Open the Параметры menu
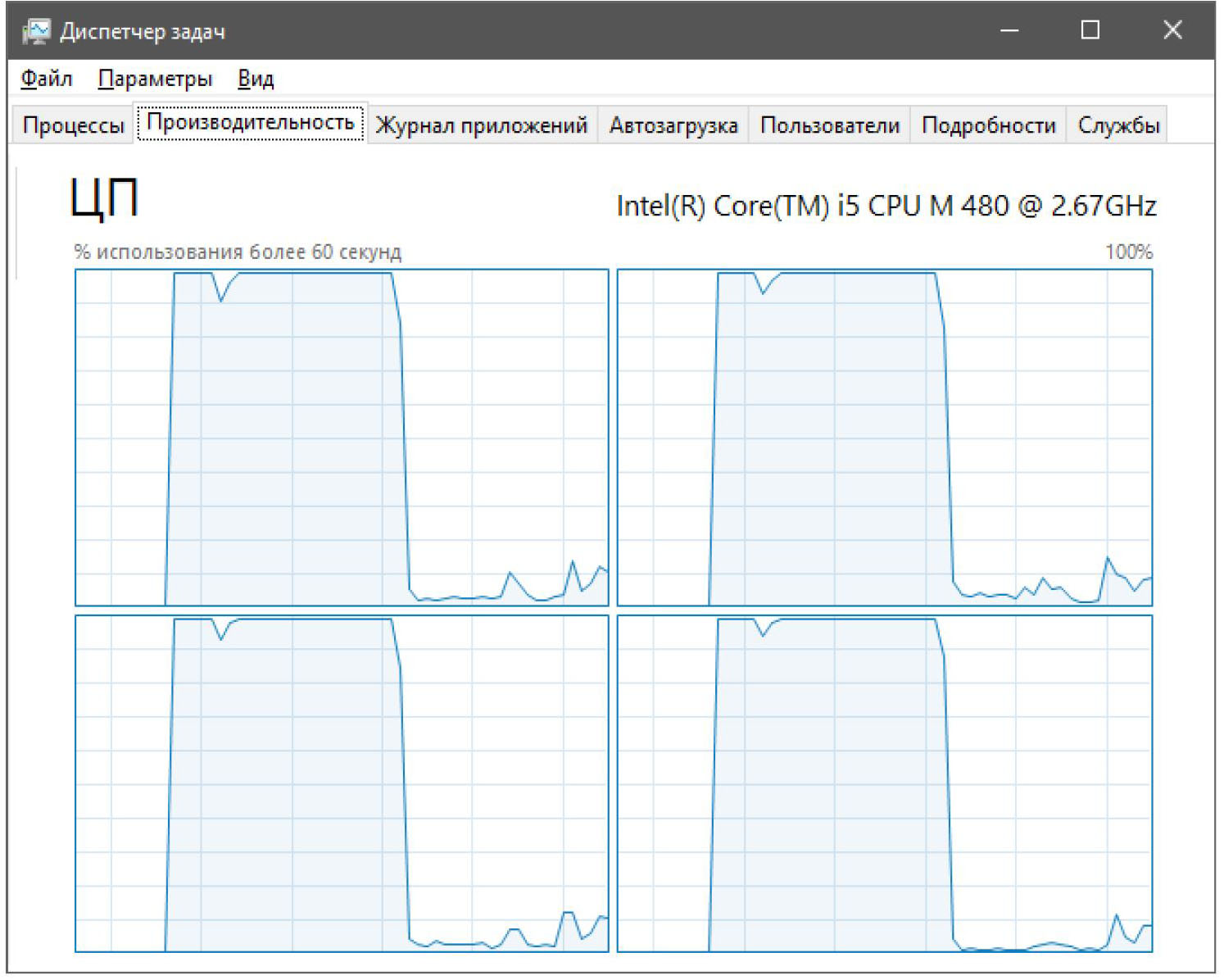This screenshot has width=1224, height=980. coord(155,79)
